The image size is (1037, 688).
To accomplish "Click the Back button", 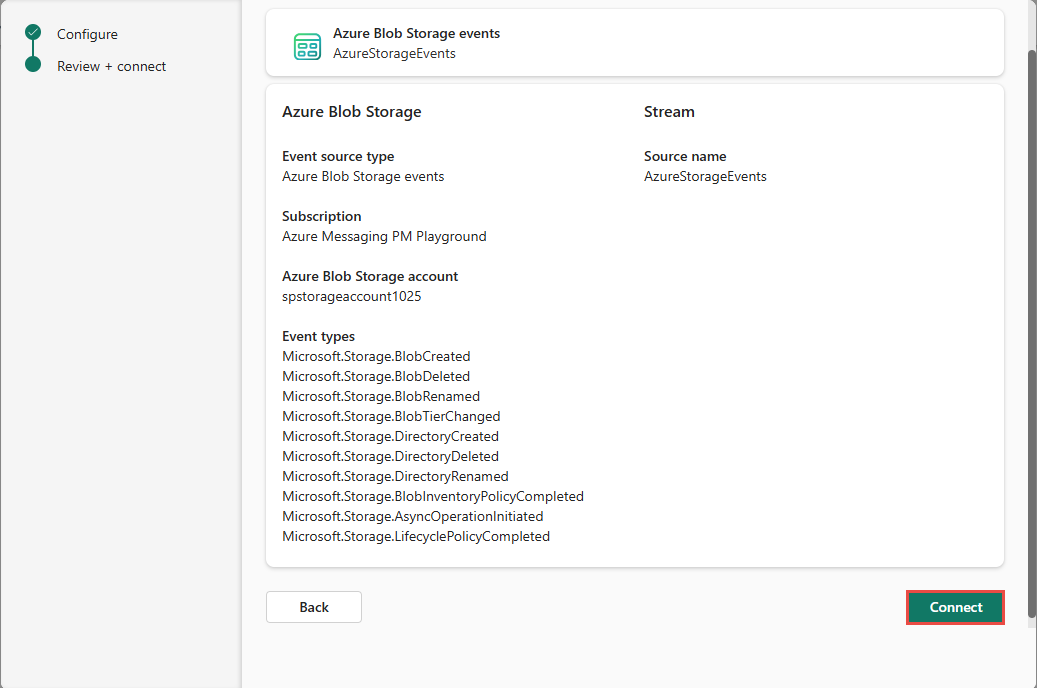I will coord(313,607).
